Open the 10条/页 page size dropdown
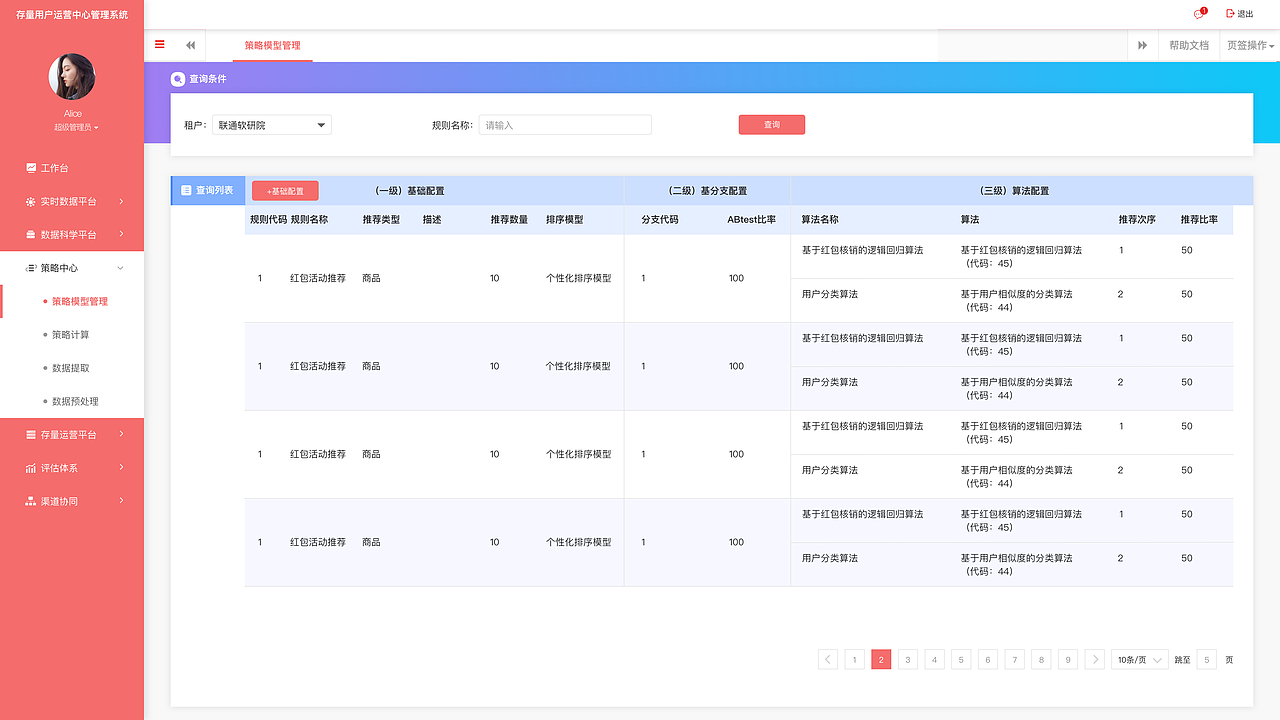The image size is (1280, 720). 1140,659
